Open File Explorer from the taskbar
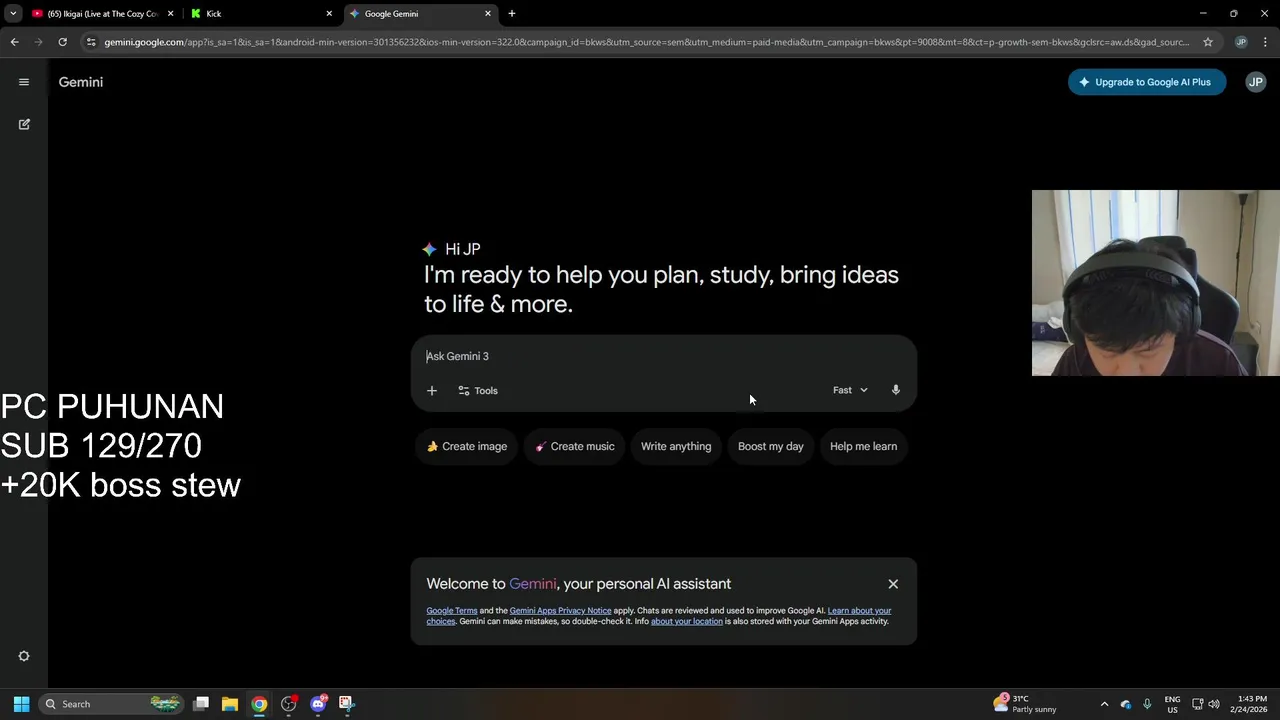1280x720 pixels. (x=230, y=704)
